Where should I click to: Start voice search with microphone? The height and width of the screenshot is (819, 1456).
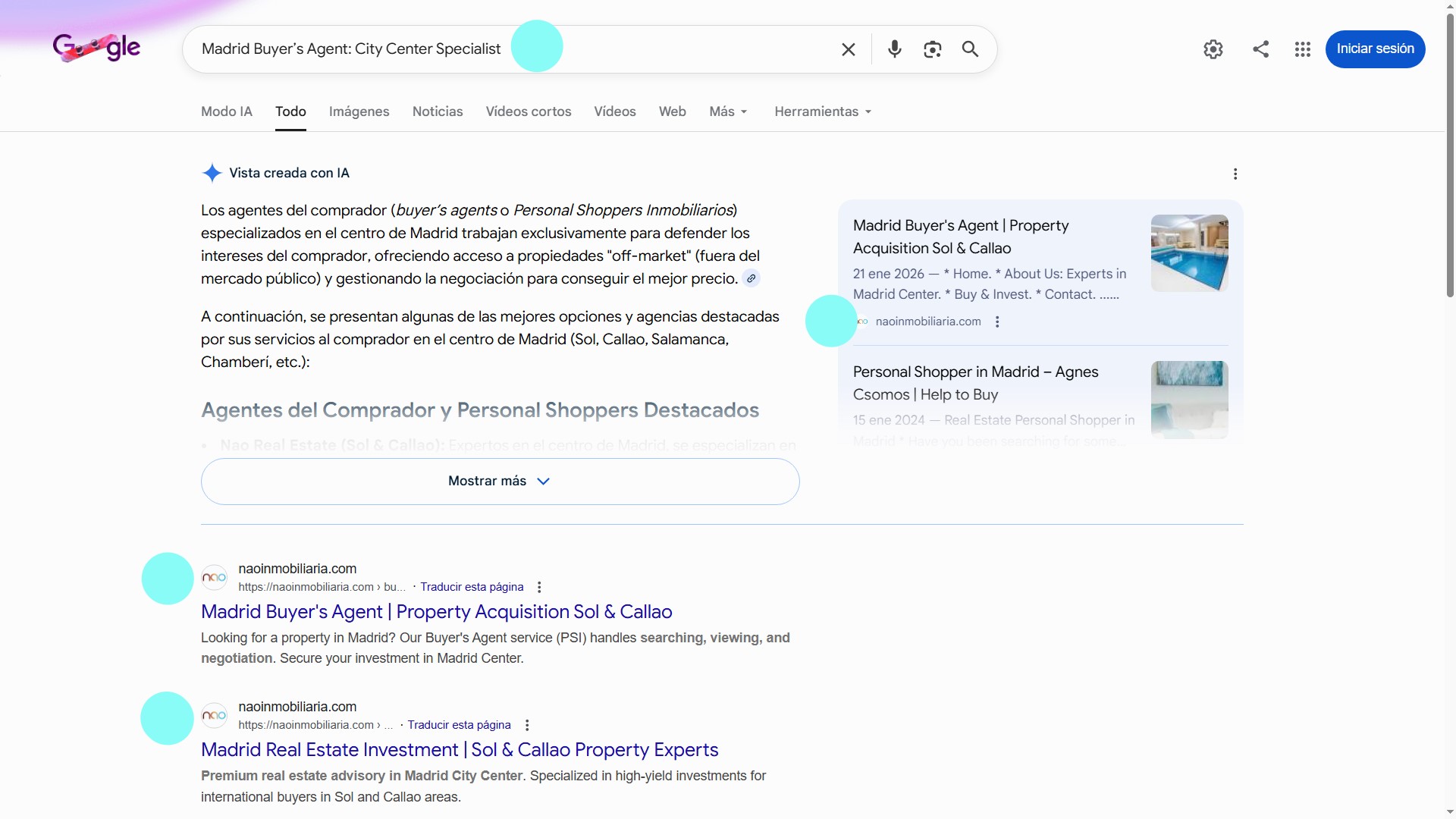tap(895, 49)
